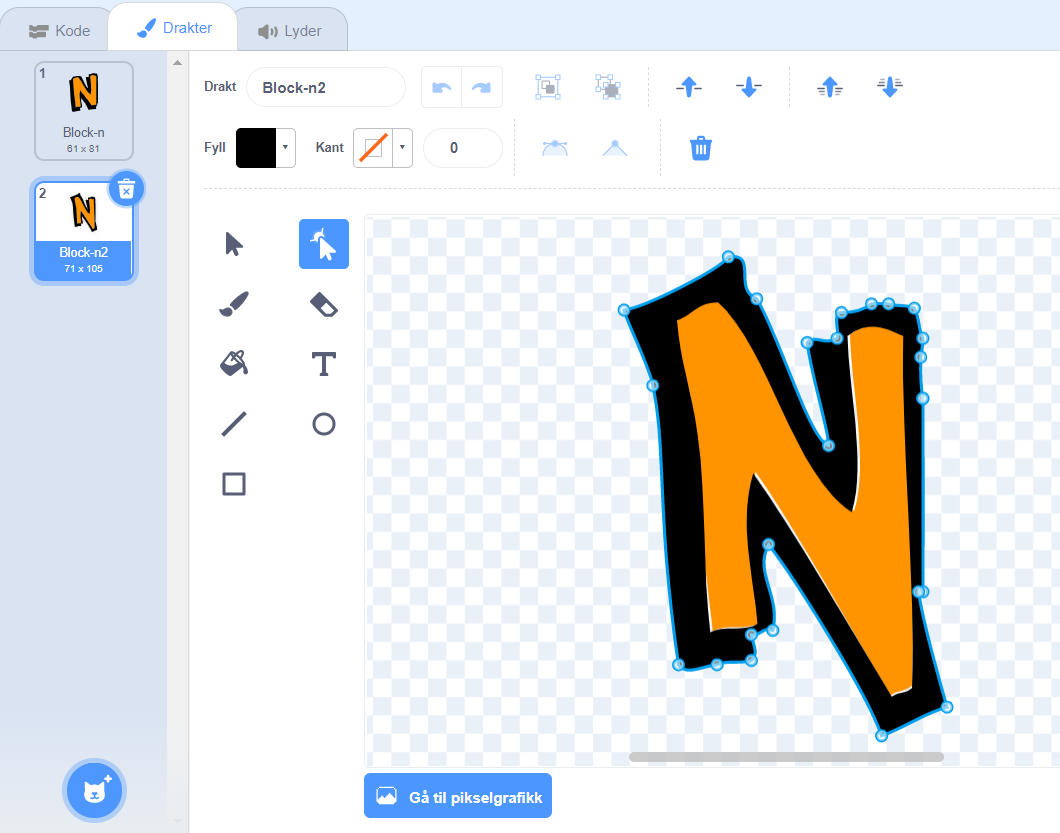Open the choose costume cat button
This screenshot has height=833, width=1060.
(94, 790)
